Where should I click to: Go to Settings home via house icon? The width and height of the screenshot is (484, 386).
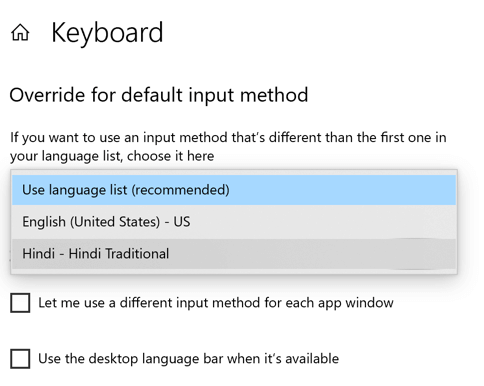20,32
